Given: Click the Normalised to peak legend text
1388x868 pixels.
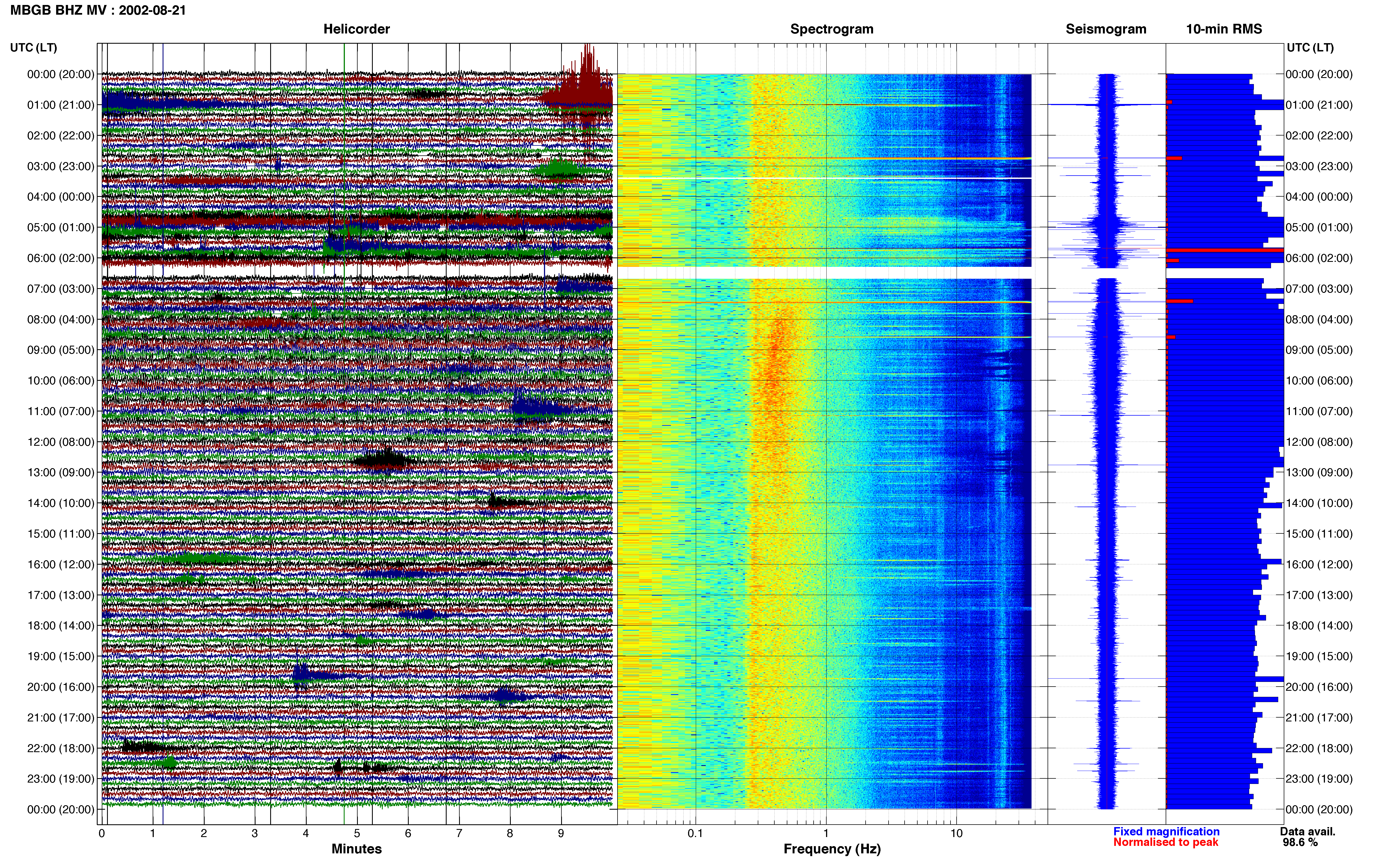Looking at the screenshot, I should [1166, 842].
